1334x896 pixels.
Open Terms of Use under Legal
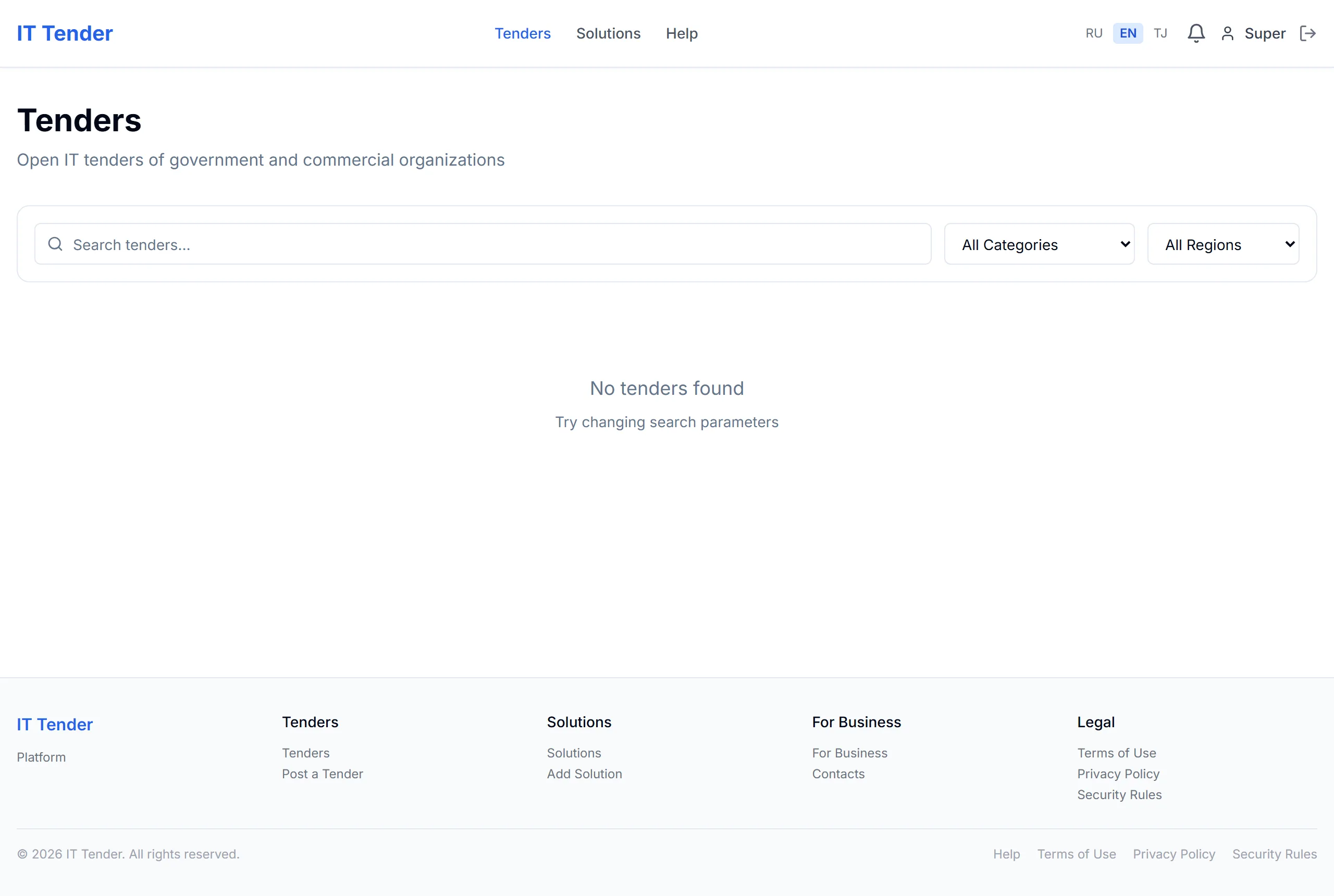[1116, 753]
